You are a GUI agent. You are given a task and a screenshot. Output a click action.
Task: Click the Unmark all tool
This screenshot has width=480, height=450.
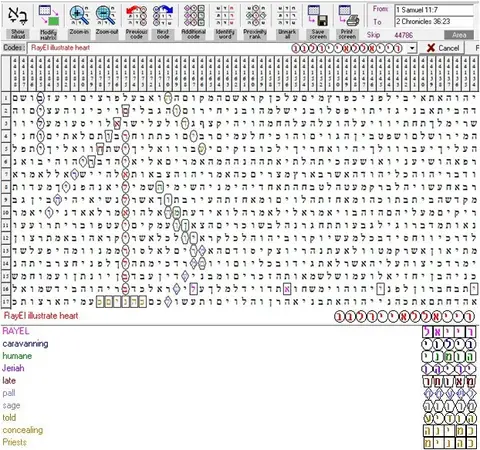[x=287, y=21]
